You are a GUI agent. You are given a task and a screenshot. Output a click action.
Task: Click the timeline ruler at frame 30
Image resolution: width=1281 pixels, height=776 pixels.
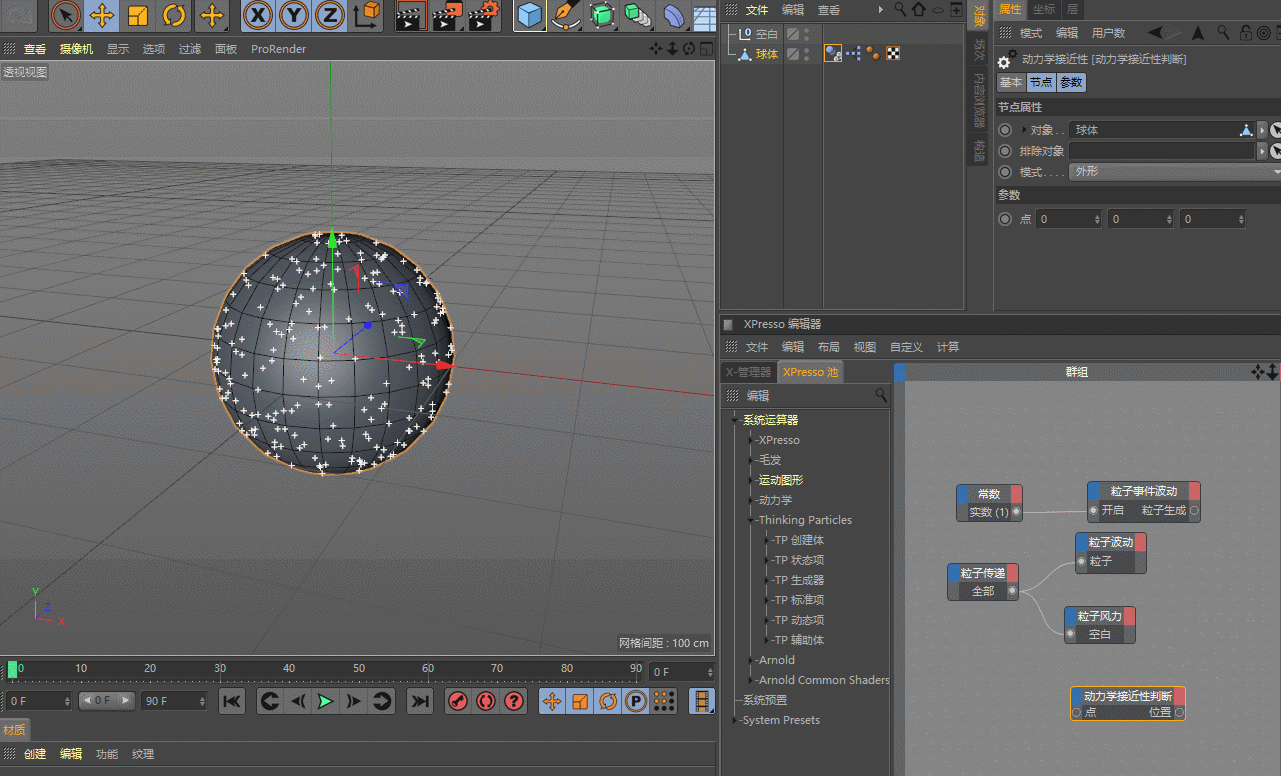tap(219, 668)
